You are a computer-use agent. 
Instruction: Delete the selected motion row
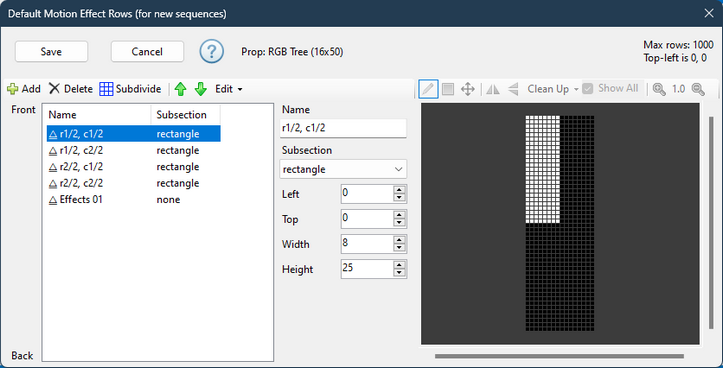pos(71,89)
